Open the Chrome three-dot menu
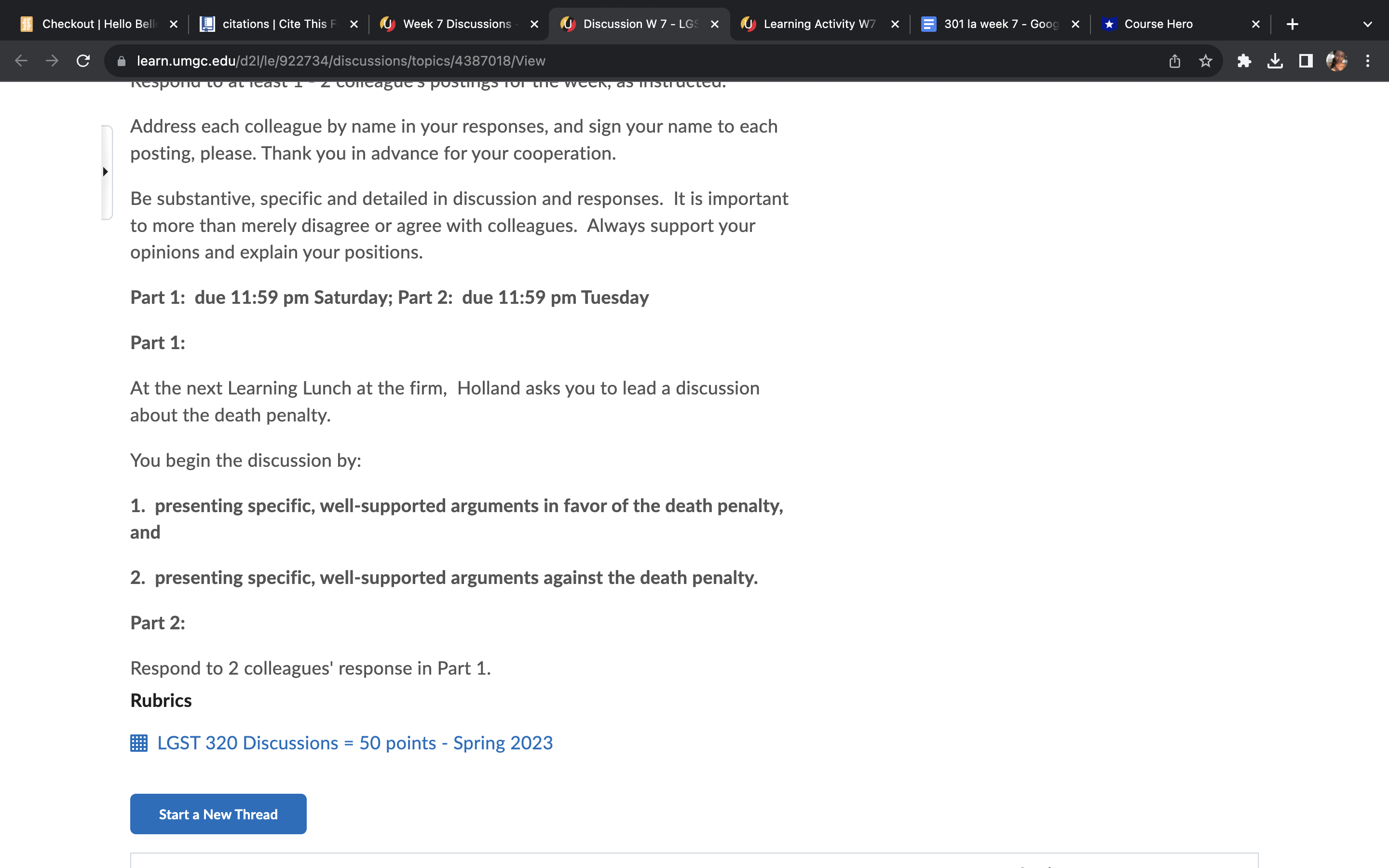This screenshot has height=868, width=1389. coord(1368,60)
